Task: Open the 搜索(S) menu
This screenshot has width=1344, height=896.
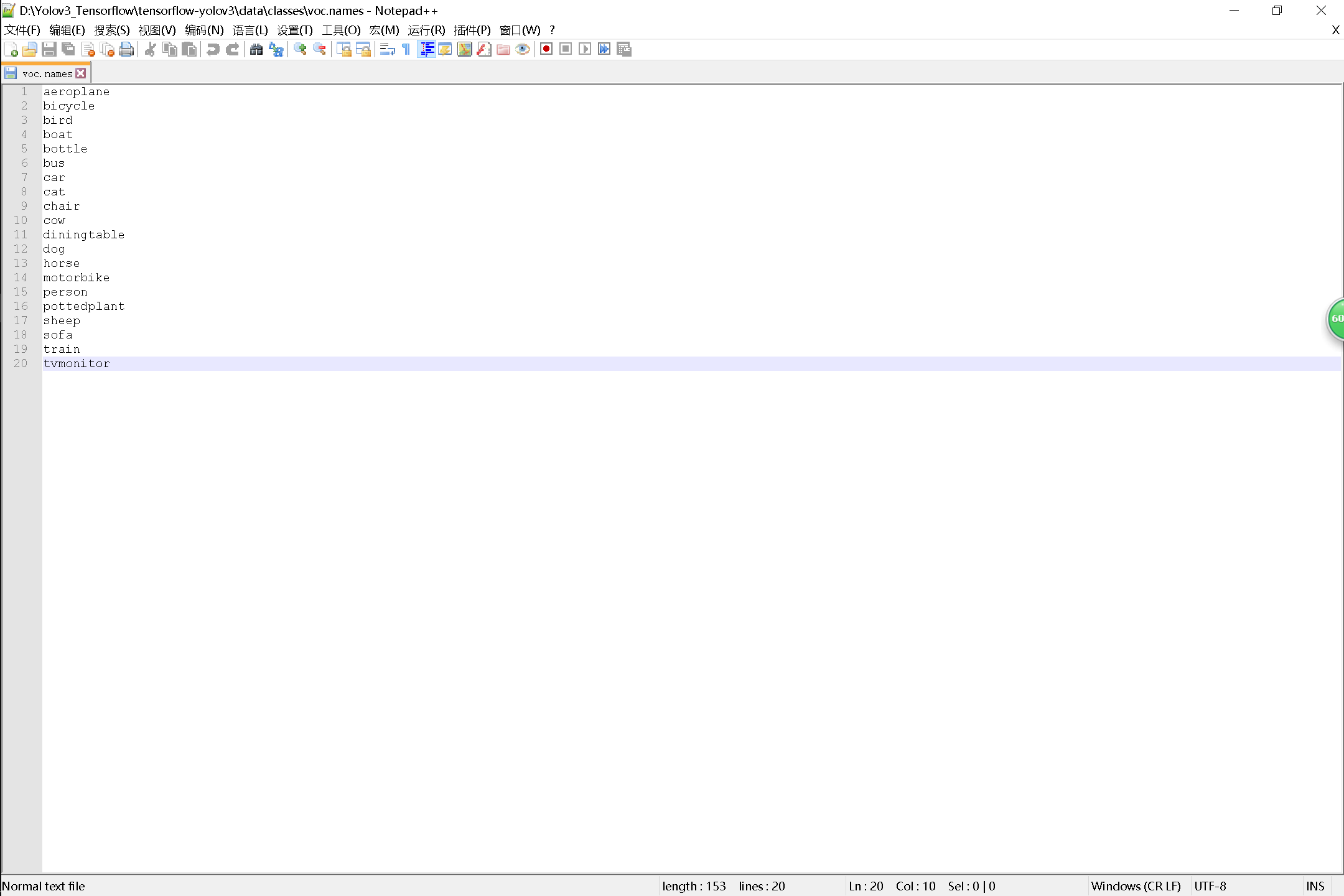Action: point(112,30)
